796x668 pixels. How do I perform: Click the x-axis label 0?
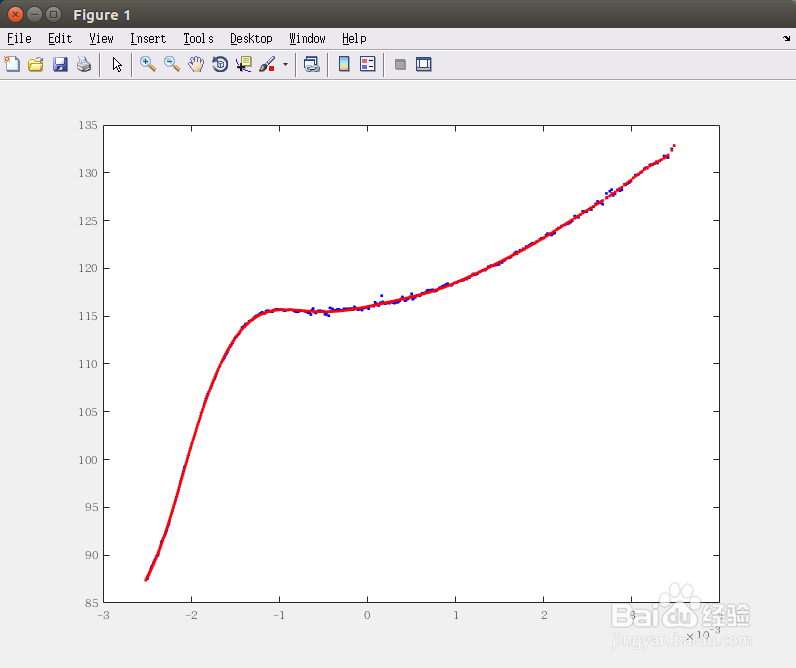(x=367, y=615)
